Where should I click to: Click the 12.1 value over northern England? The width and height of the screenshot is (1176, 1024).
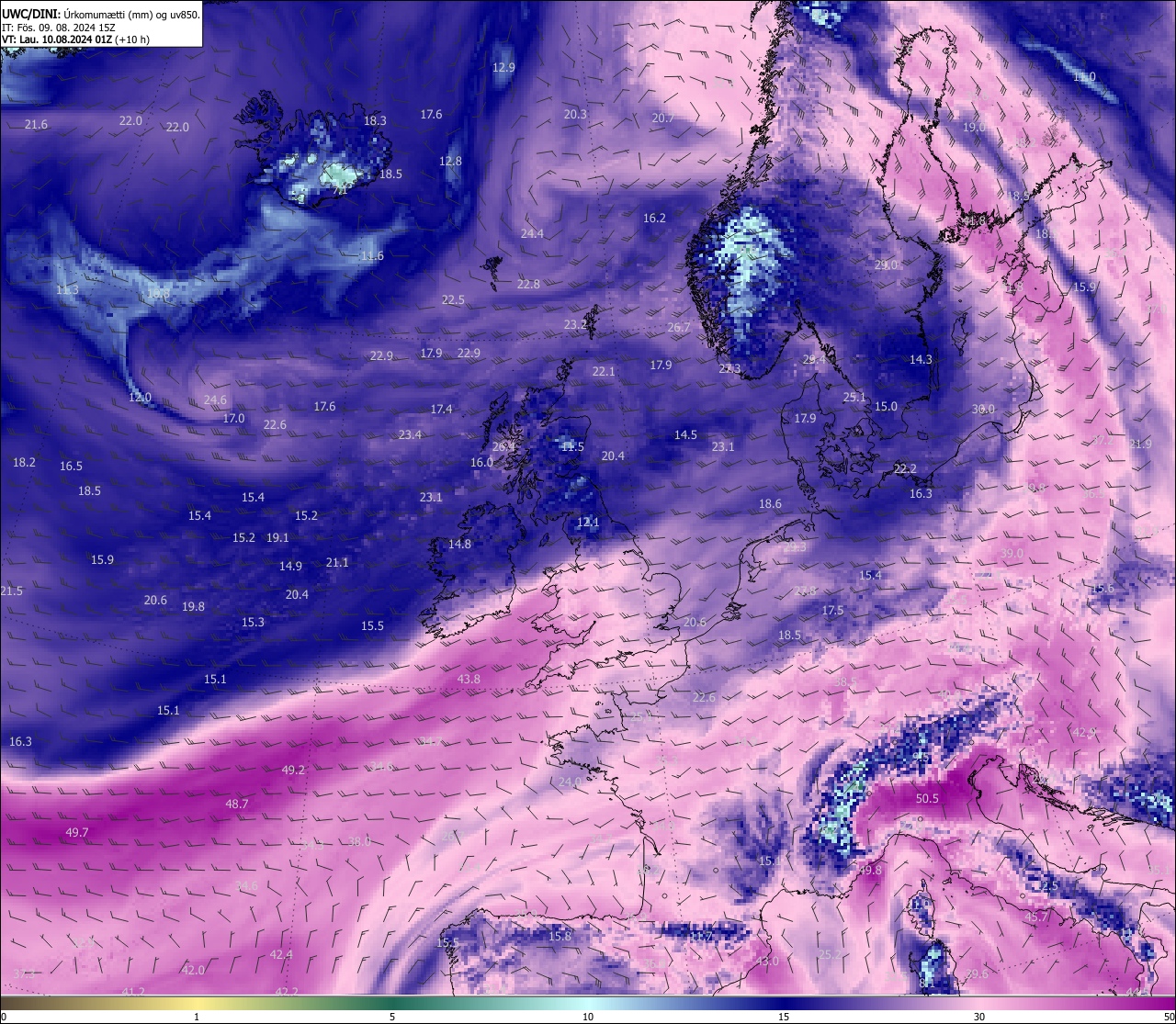tap(588, 522)
